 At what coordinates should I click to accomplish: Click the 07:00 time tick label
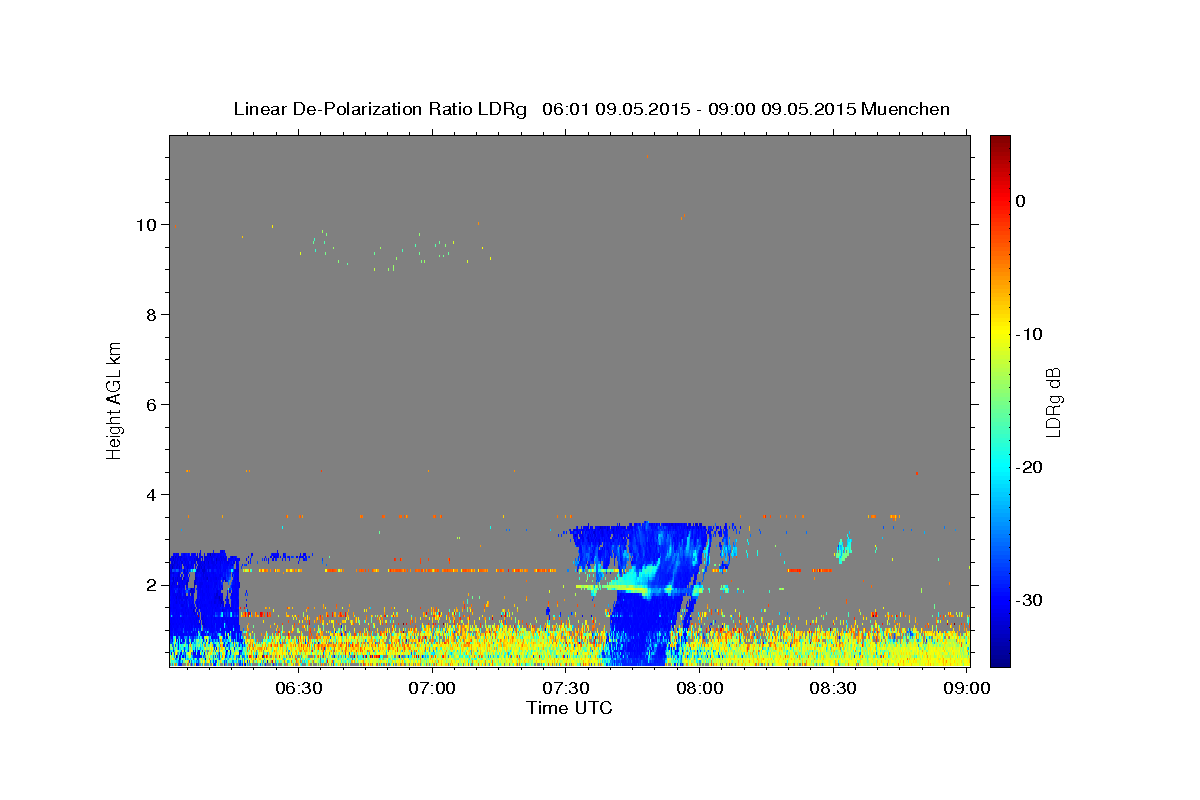tap(432, 689)
